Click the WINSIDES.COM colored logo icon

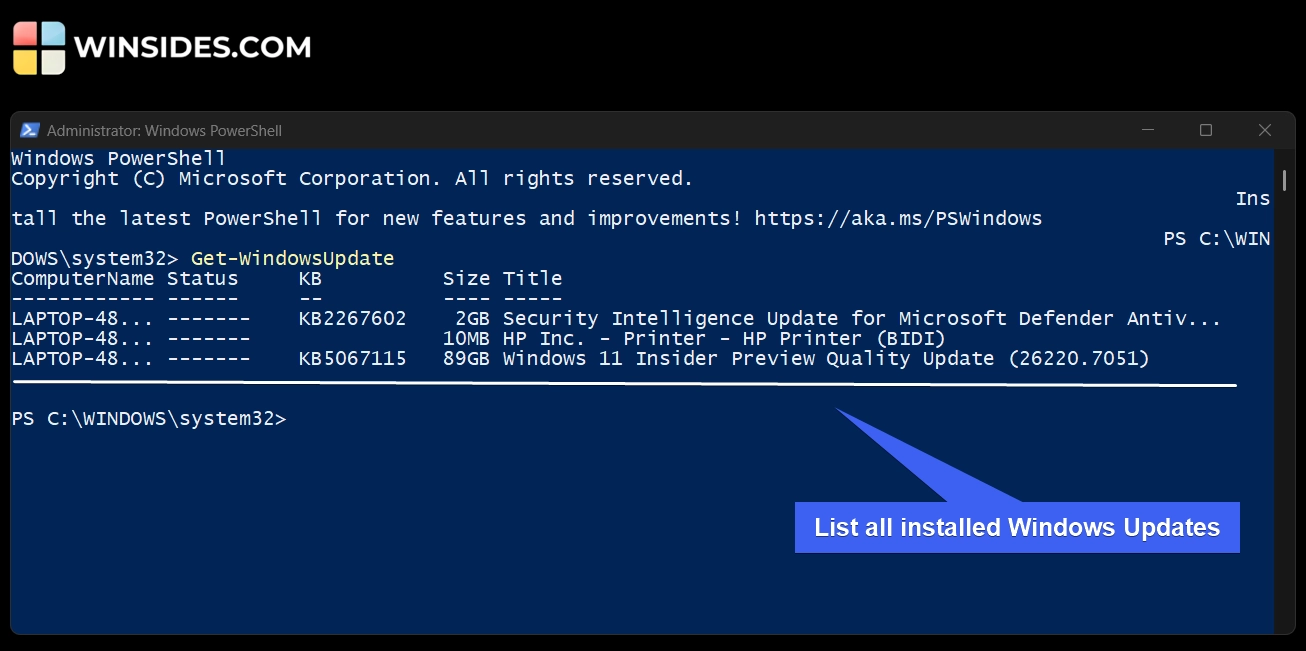[36, 46]
